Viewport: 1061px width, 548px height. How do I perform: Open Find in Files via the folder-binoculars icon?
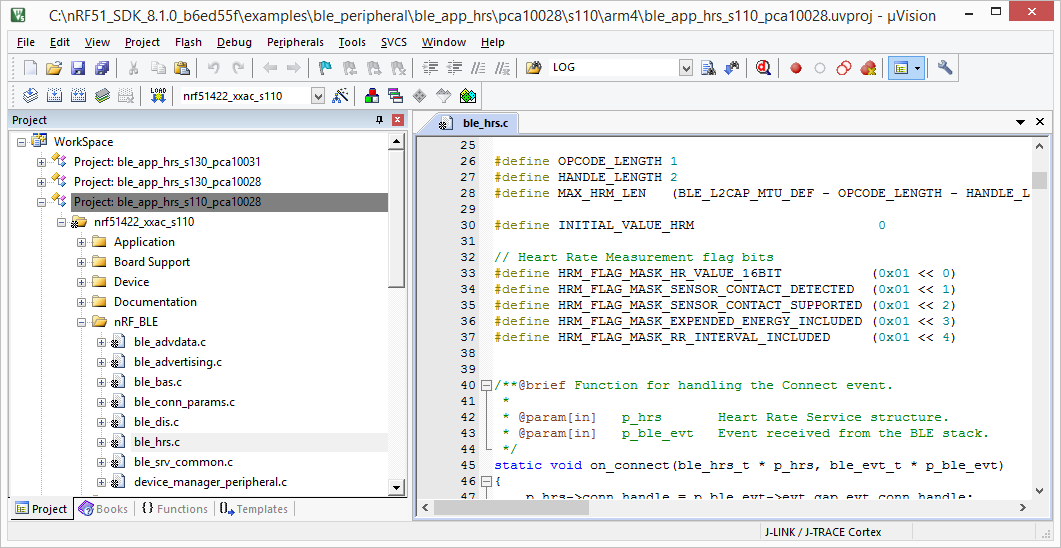coord(534,68)
